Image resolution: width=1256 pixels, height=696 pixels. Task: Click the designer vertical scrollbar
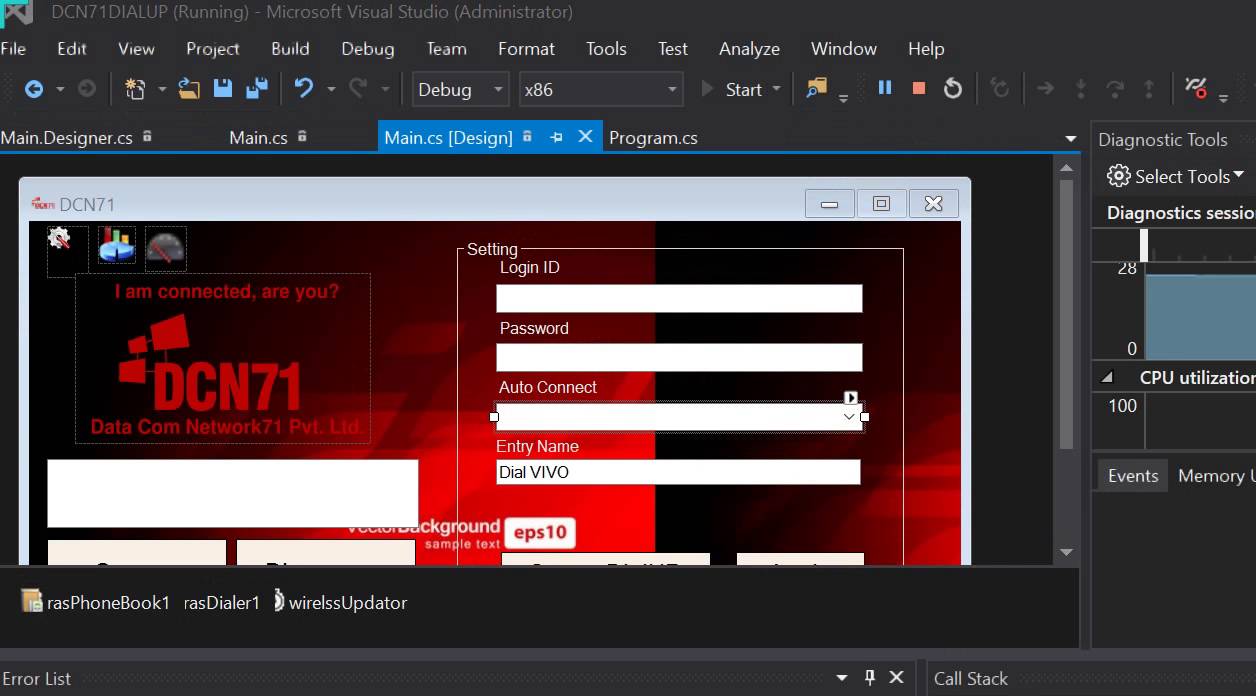click(x=1066, y=316)
